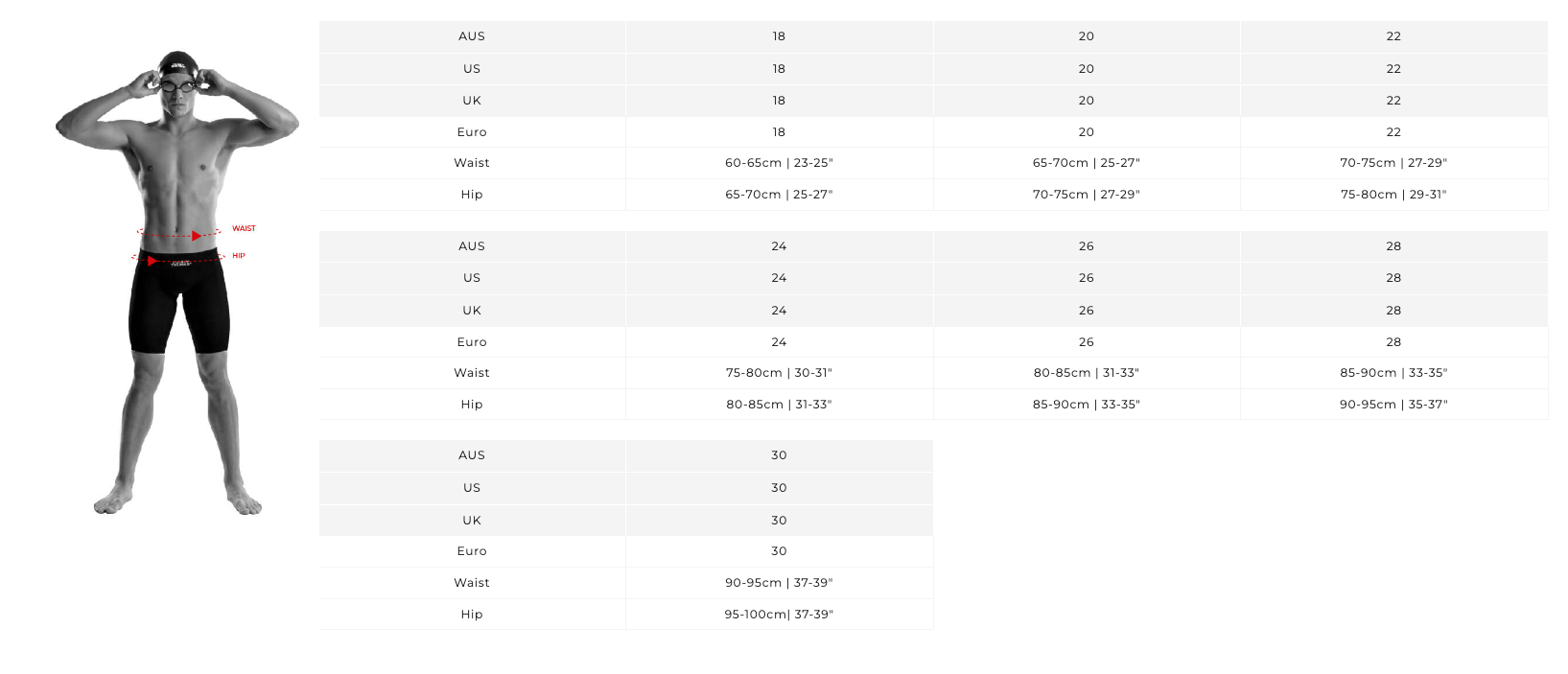Click the Euro label in the third table
Screen dimensions: 1568x674
click(x=472, y=551)
